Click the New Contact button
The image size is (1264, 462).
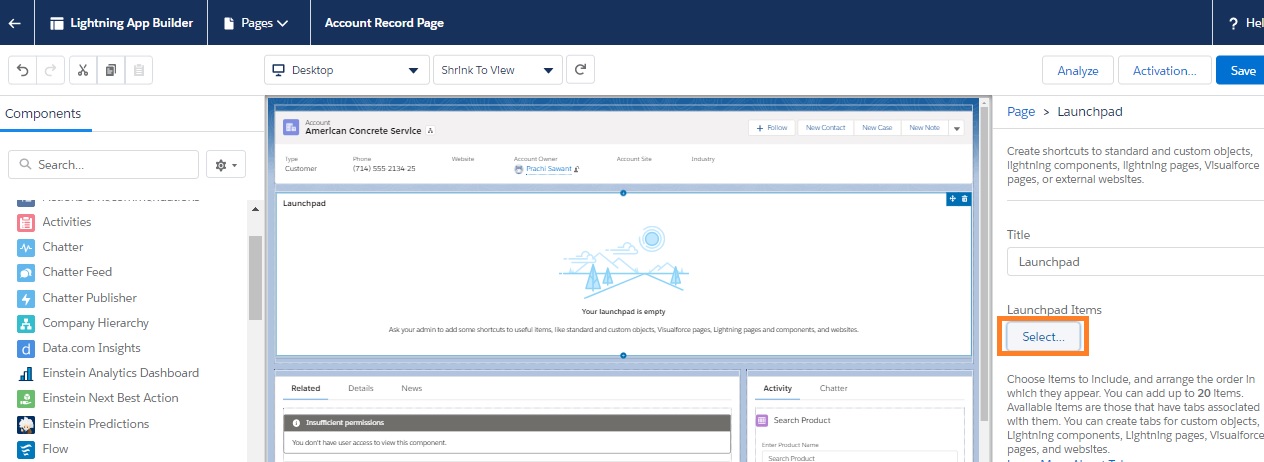click(825, 128)
